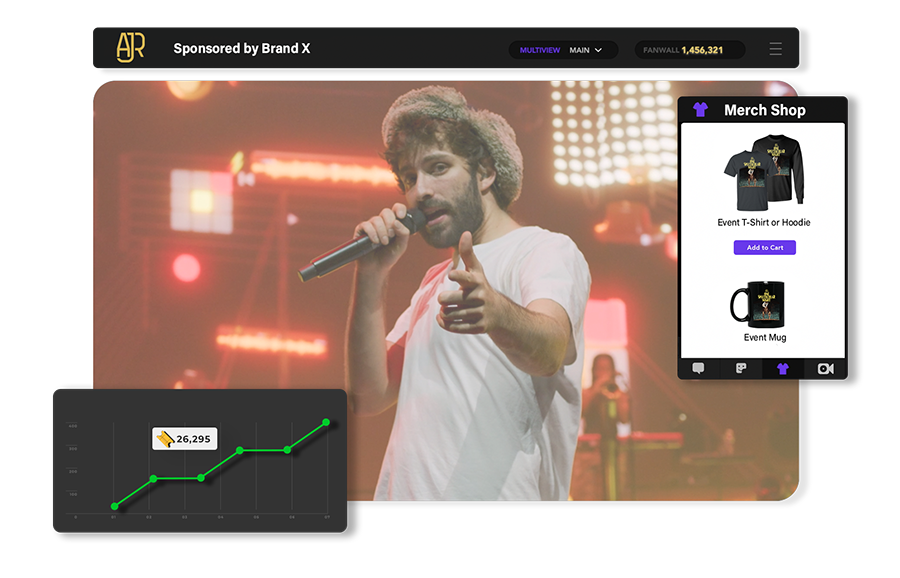Click the Sponsored by Brand X text
The width and height of the screenshot is (900, 578).
(241, 48)
